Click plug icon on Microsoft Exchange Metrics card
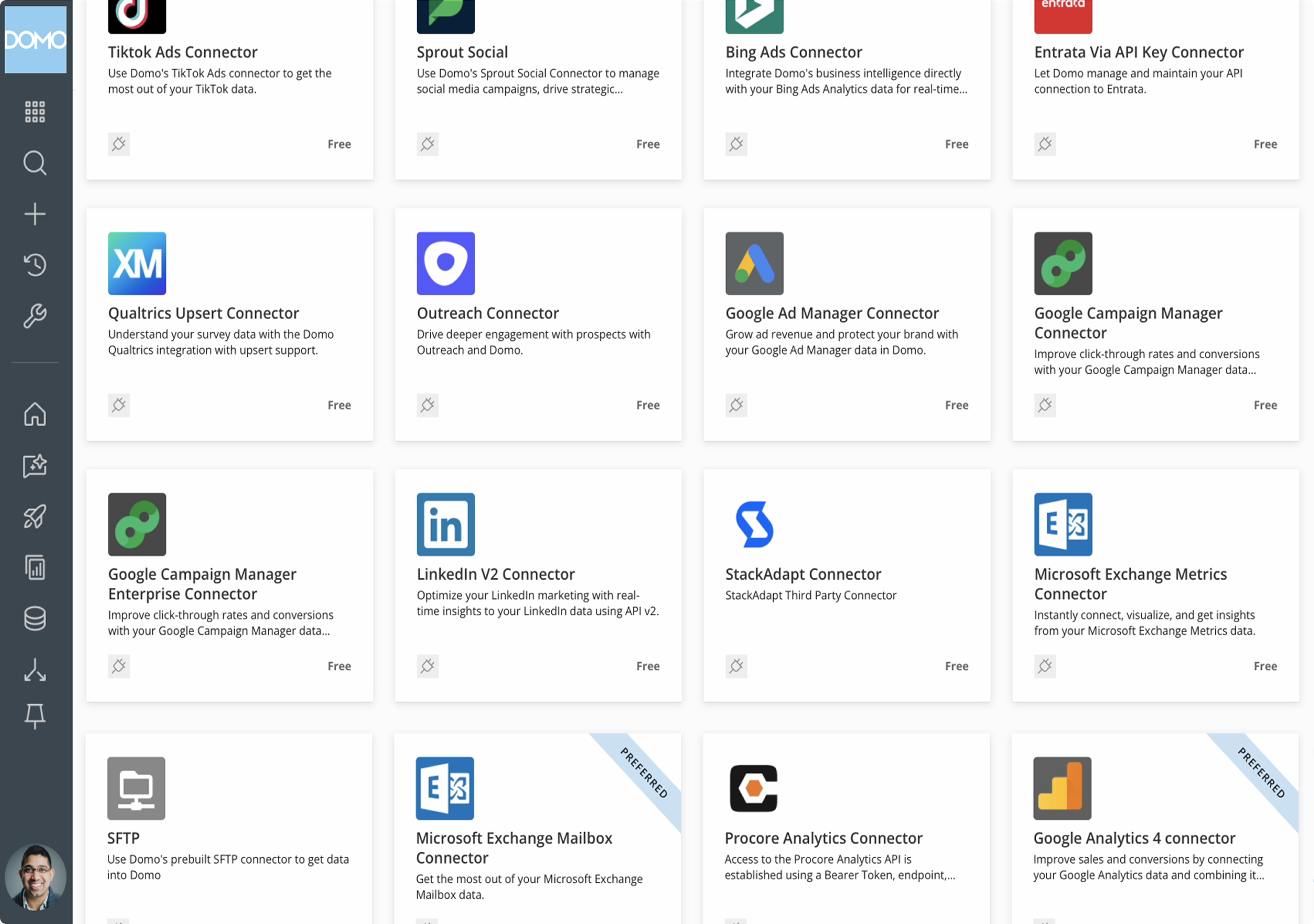This screenshot has width=1314, height=924. point(1045,666)
